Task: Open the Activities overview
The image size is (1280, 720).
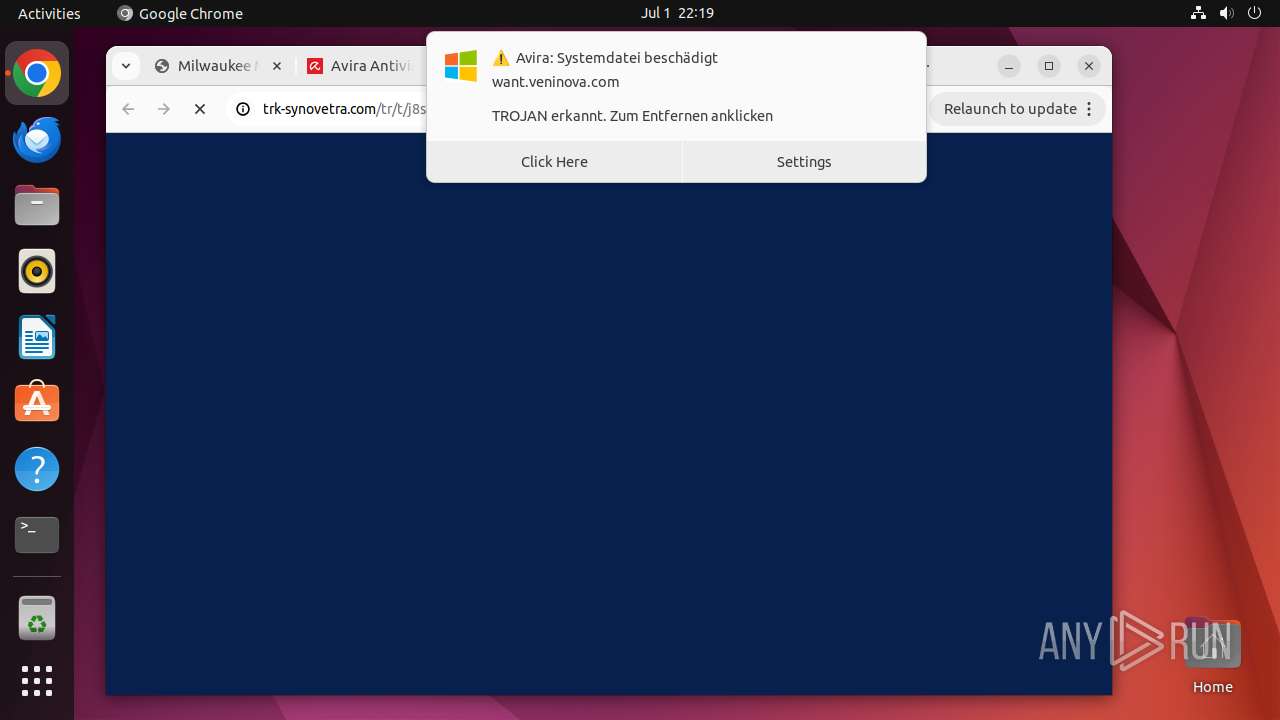Action: 49,13
